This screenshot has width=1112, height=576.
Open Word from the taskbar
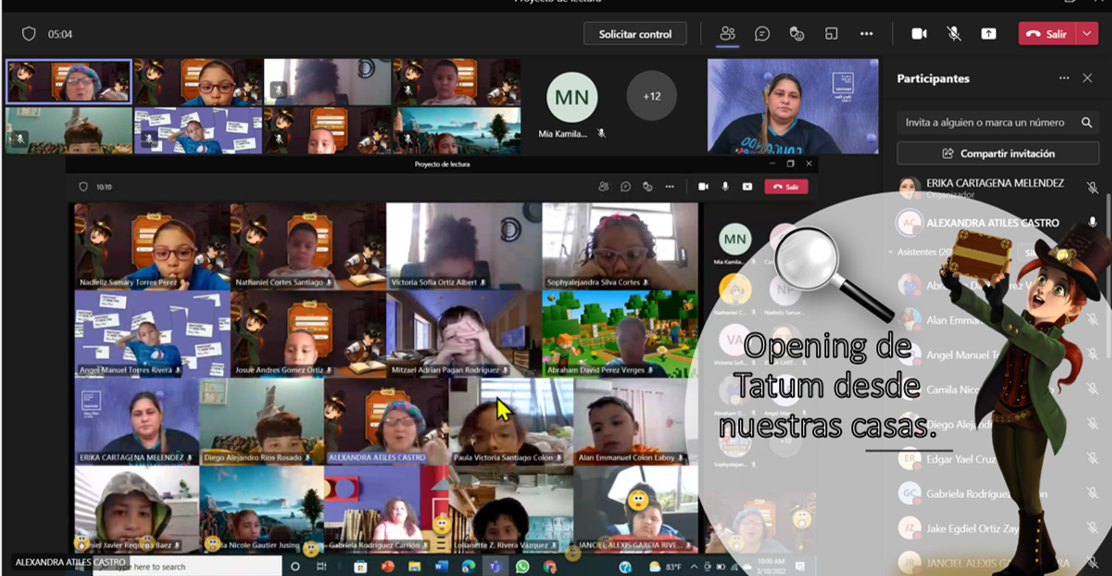coord(441,567)
